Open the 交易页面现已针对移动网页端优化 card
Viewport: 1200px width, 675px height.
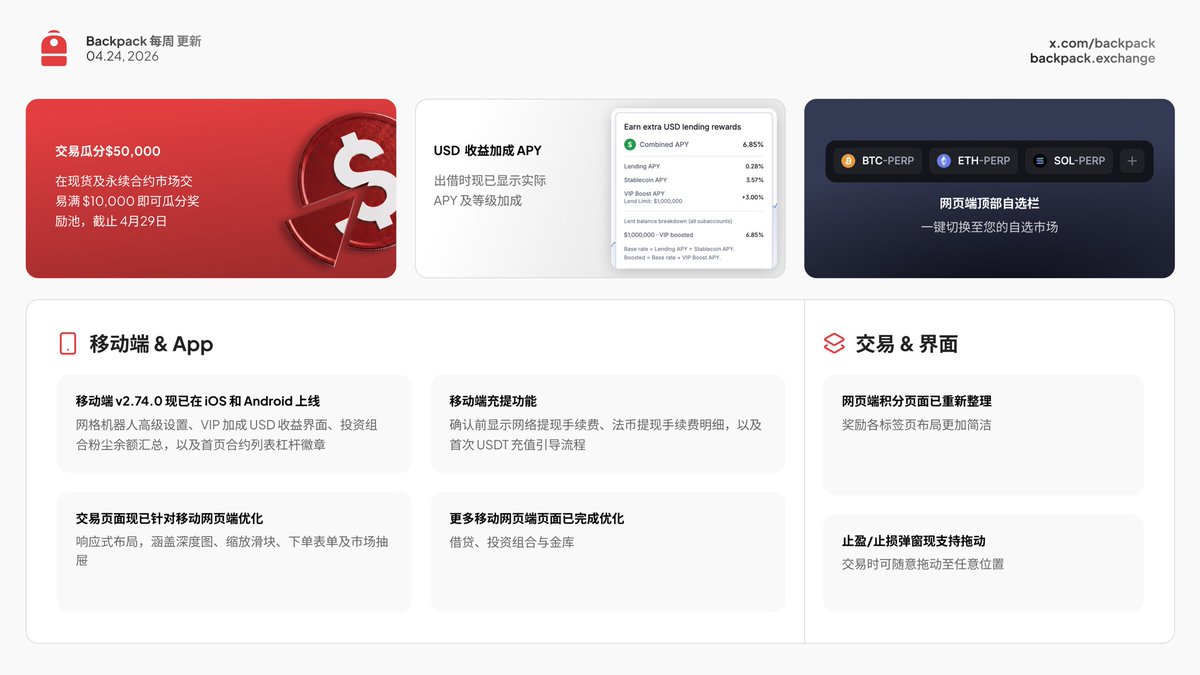point(234,551)
